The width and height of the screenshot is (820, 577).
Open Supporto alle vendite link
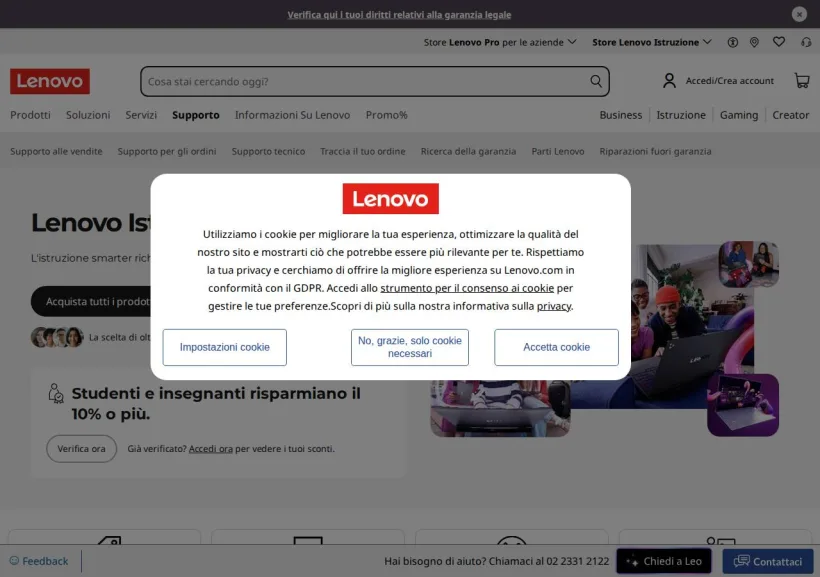(x=56, y=151)
